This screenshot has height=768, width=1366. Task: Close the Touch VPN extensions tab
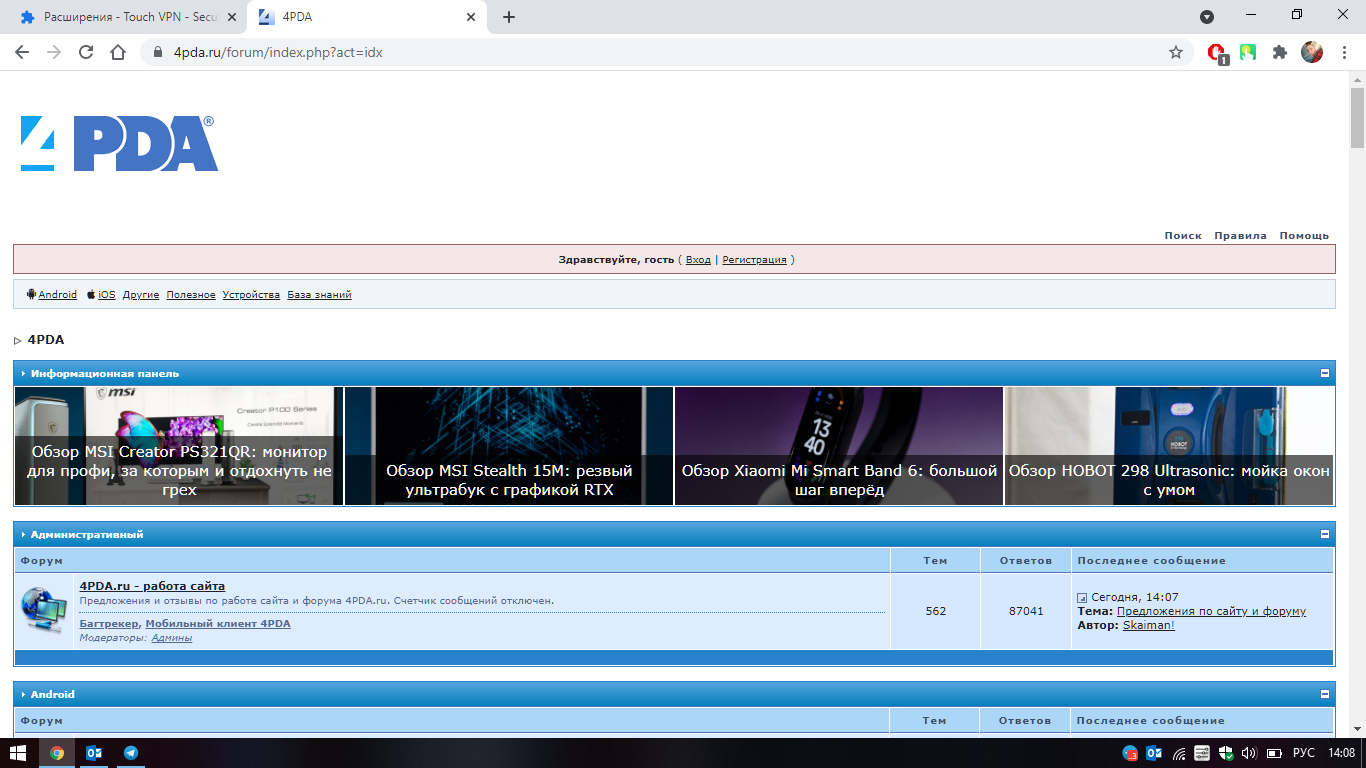[x=232, y=17]
